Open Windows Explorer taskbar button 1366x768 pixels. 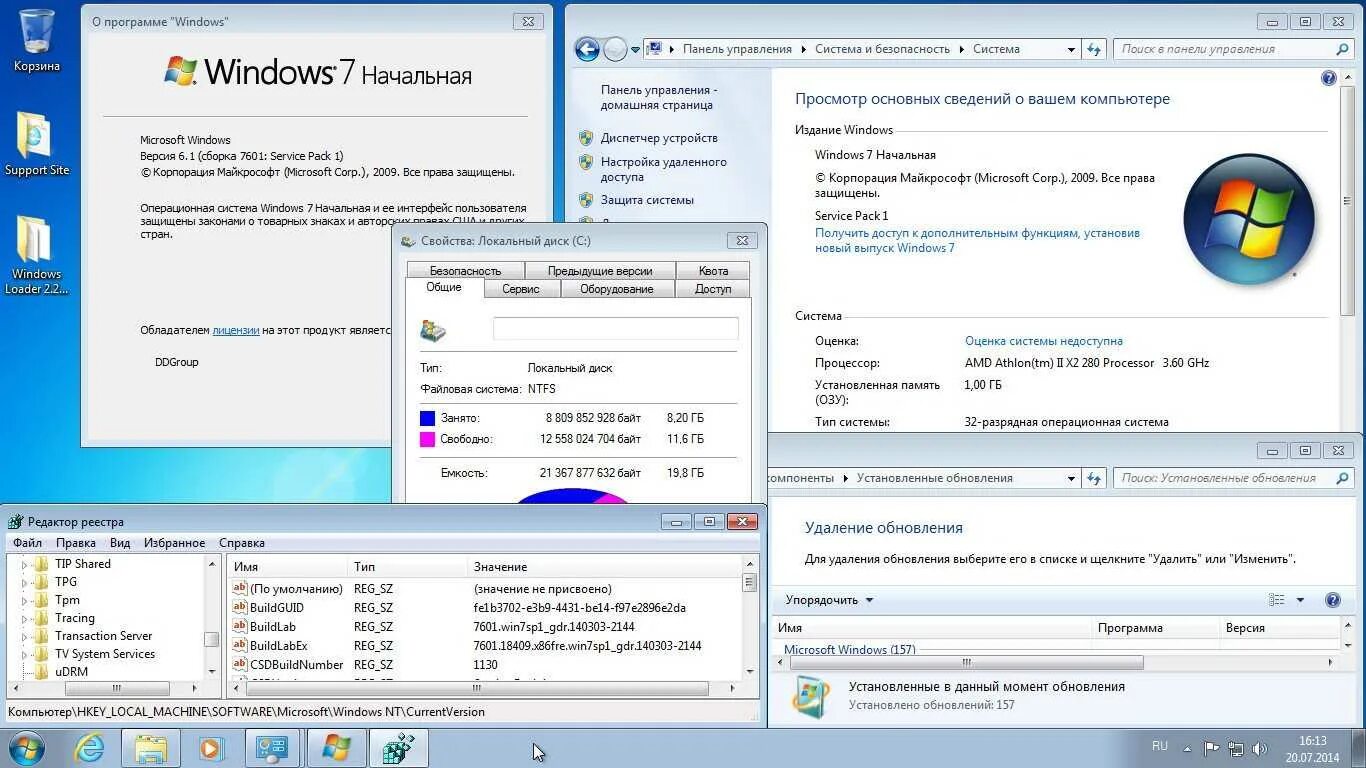pos(151,748)
